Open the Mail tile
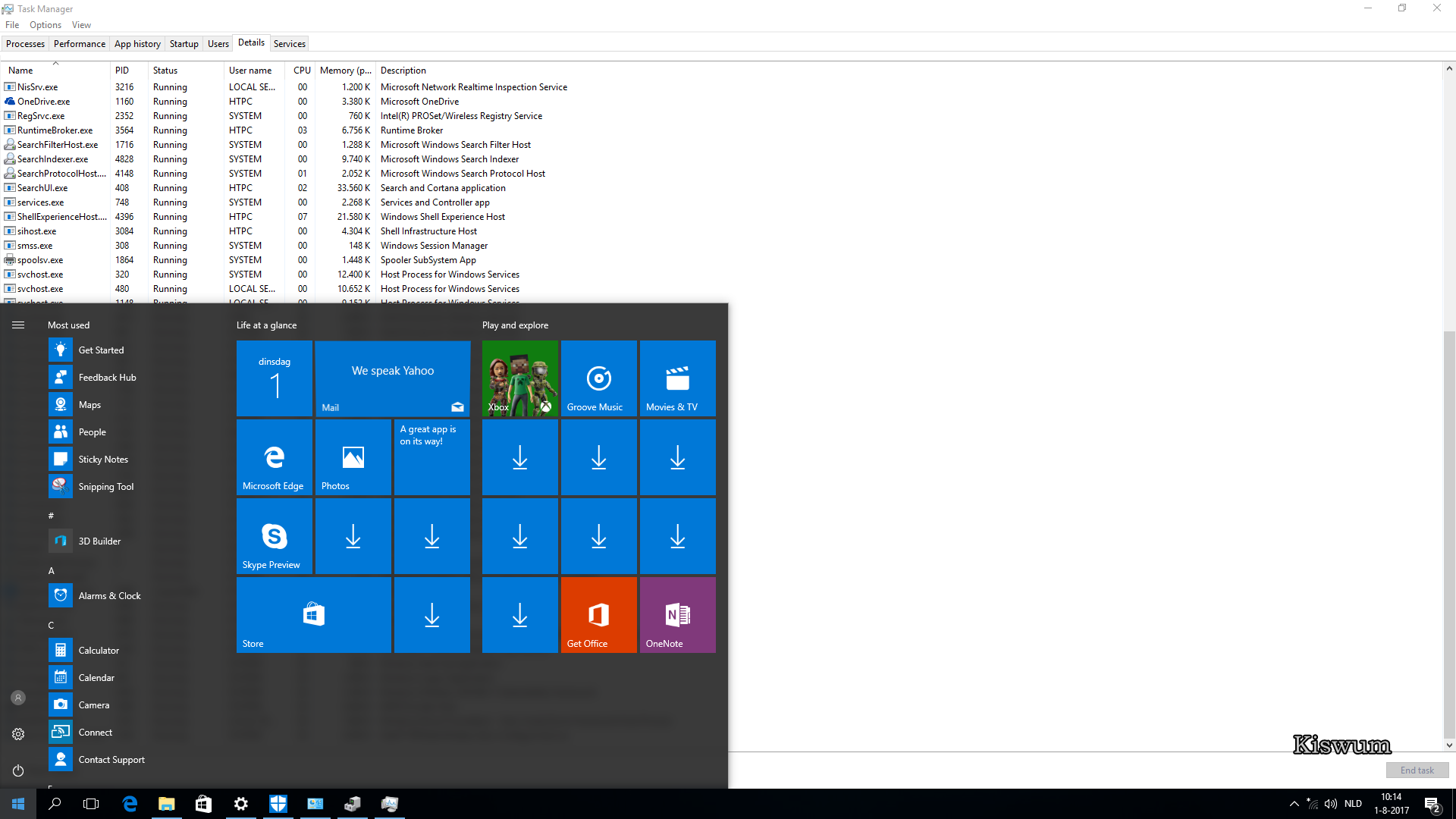Viewport: 1456px width, 819px height. click(393, 378)
